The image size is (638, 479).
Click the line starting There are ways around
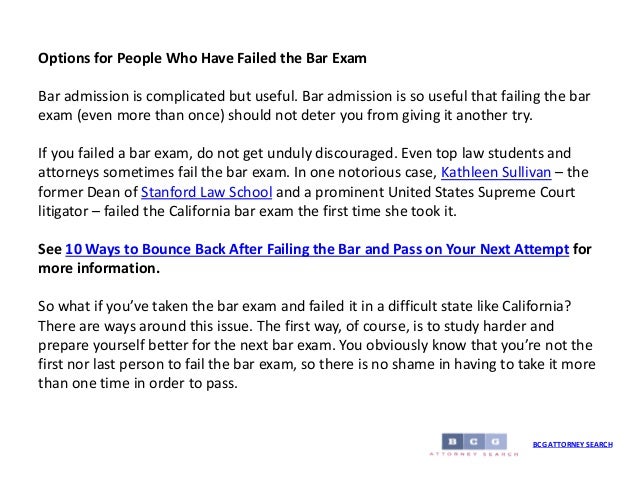[296, 326]
